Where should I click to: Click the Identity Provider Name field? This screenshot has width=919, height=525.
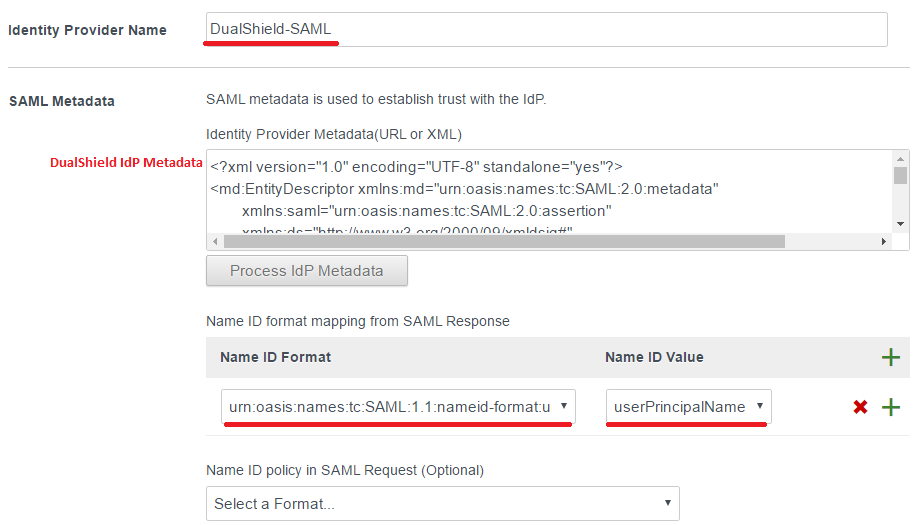click(x=546, y=29)
